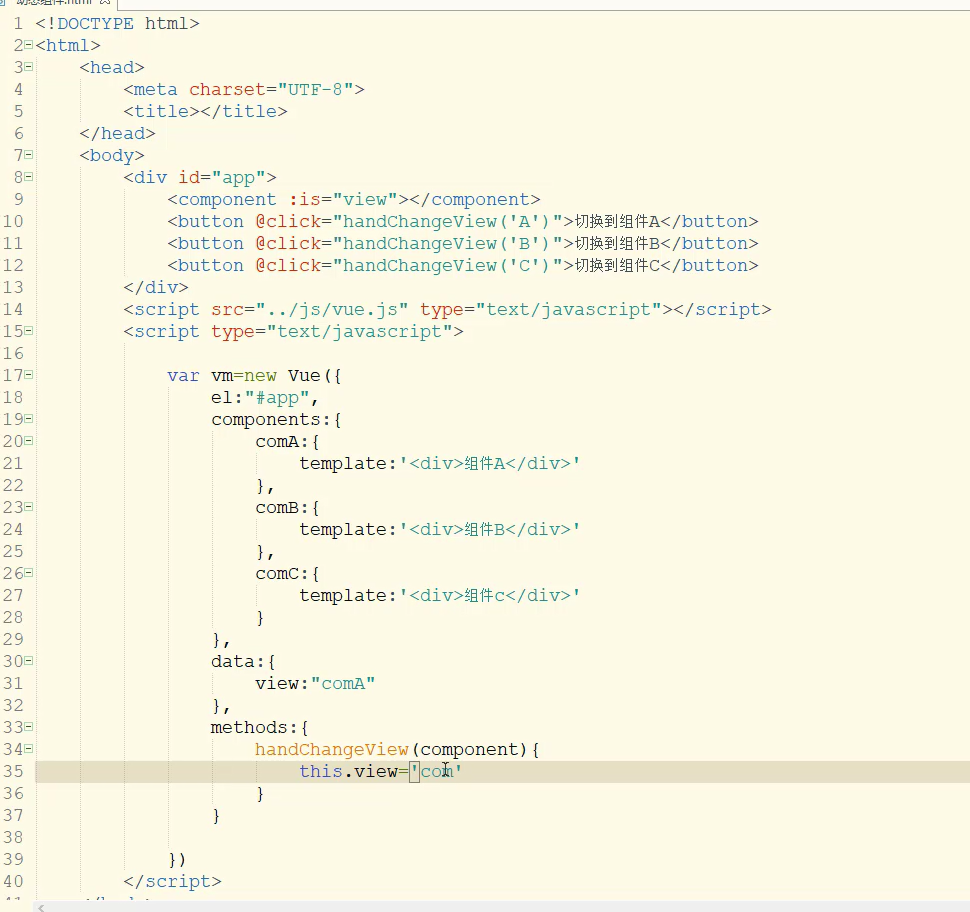Viewport: 970px width, 912px height.
Task: Click the button text 切换到组件A
Action: 618,222
